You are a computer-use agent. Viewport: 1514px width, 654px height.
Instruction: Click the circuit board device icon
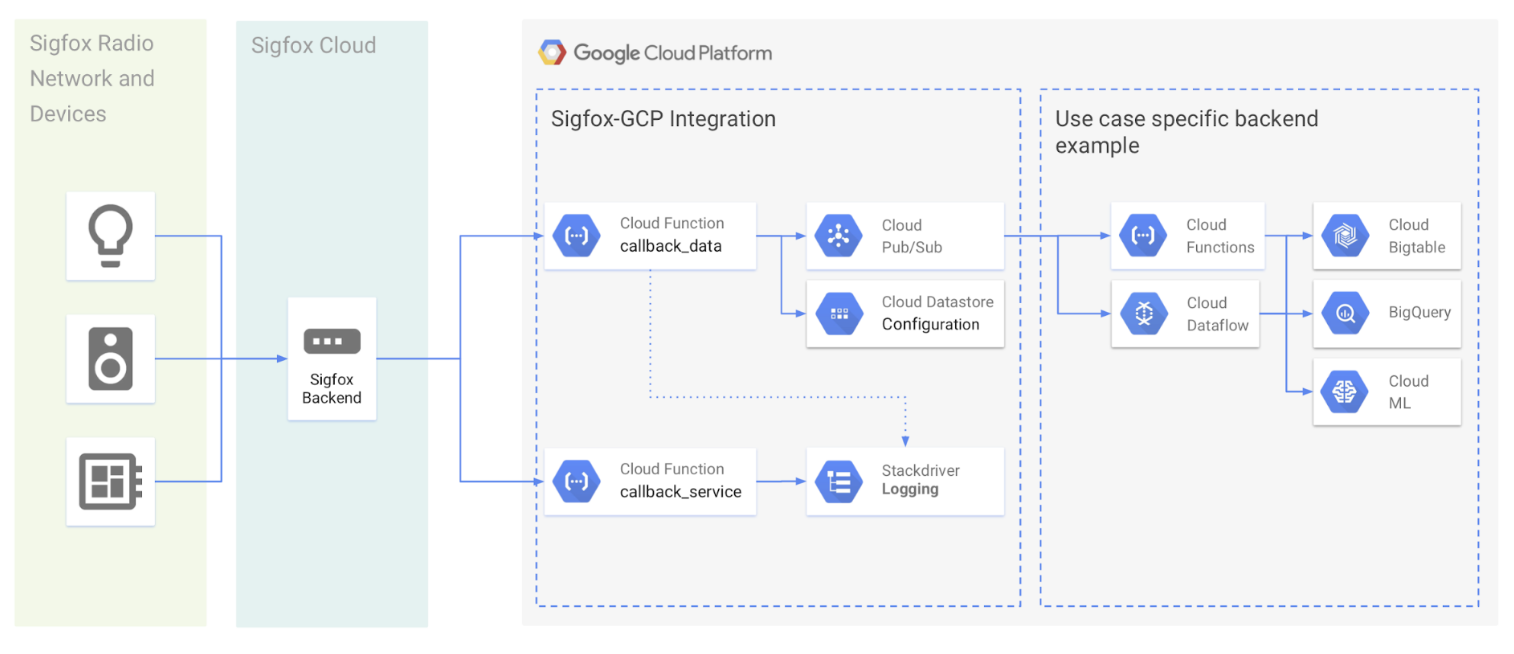coord(110,481)
